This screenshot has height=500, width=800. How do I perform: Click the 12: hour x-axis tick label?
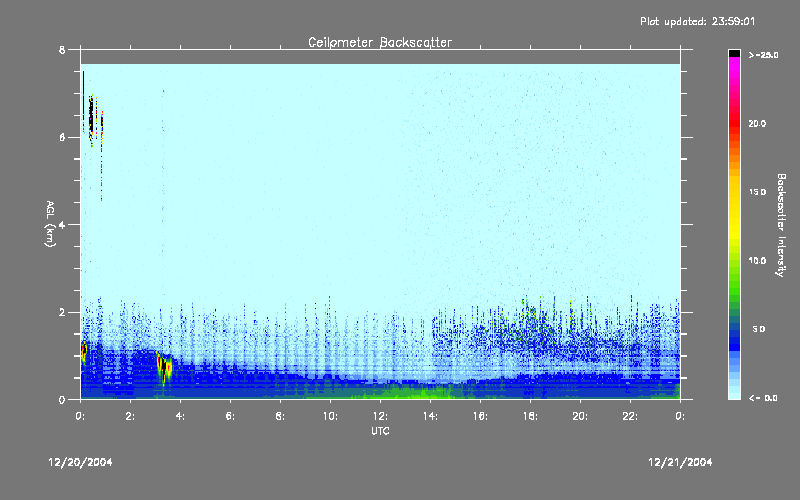380,416
